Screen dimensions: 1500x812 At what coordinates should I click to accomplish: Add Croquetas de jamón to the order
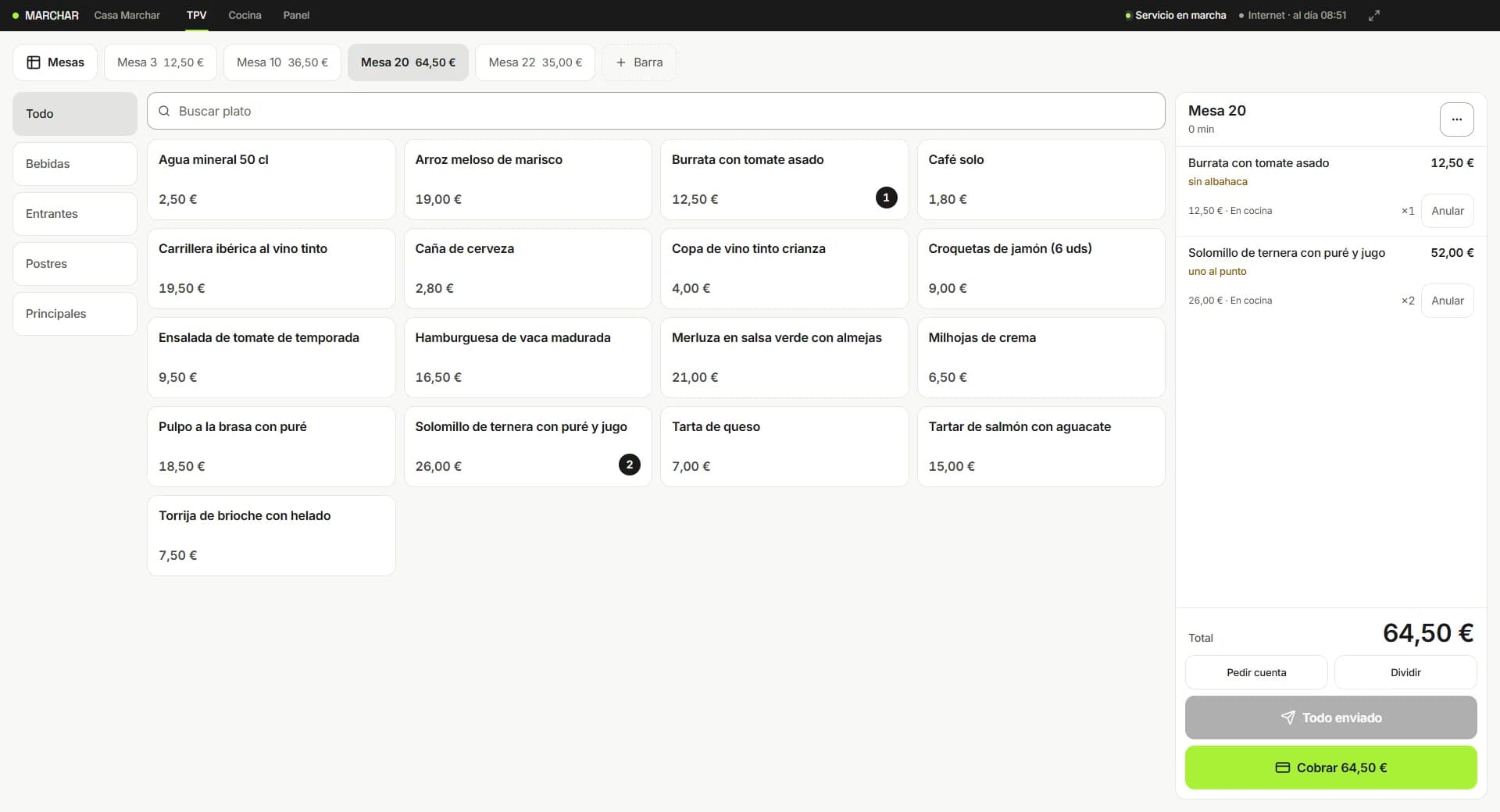(x=1041, y=269)
